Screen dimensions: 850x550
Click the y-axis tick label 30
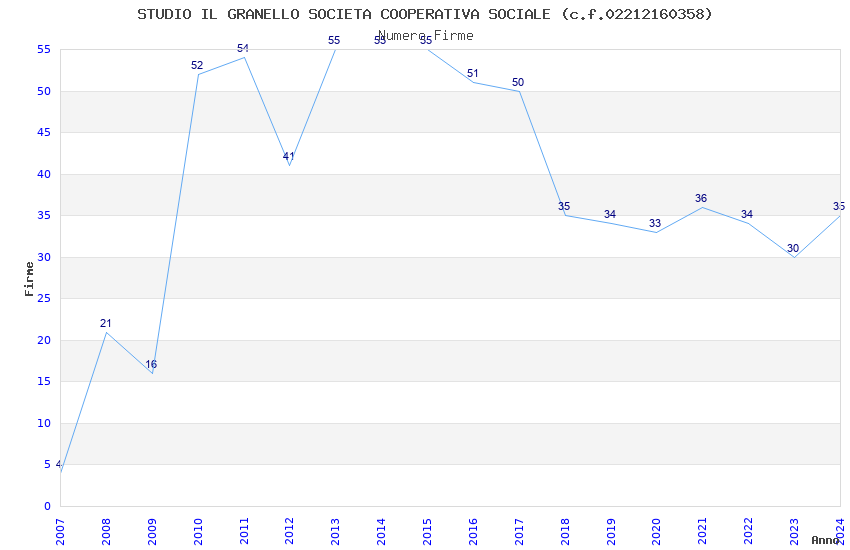44,257
